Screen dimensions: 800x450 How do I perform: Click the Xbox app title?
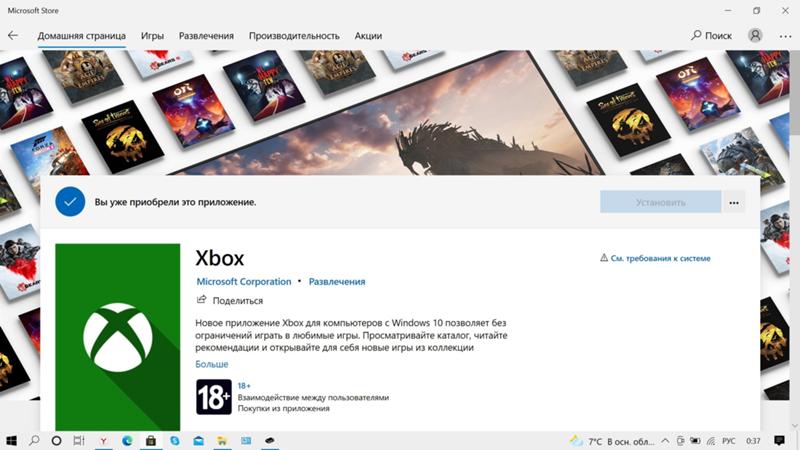(x=220, y=258)
